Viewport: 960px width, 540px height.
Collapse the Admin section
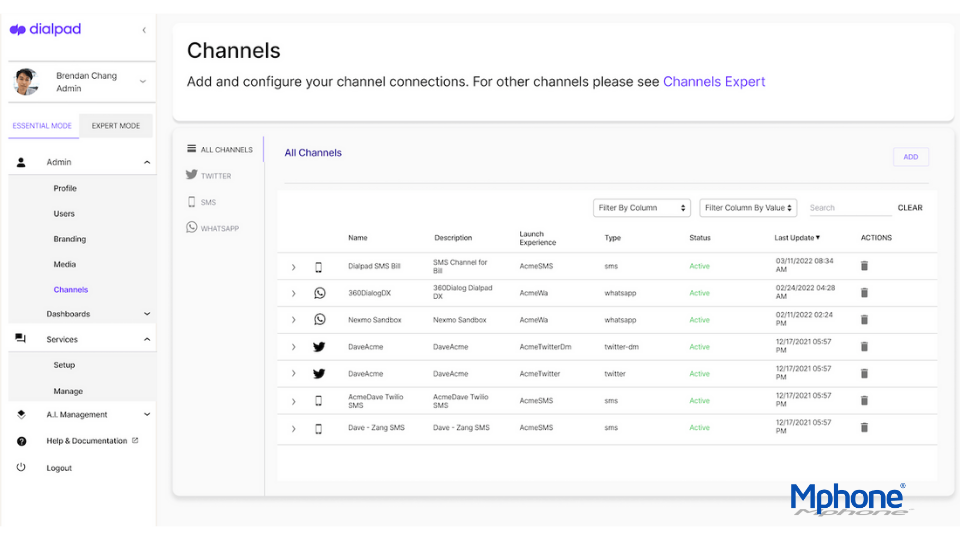click(147, 162)
